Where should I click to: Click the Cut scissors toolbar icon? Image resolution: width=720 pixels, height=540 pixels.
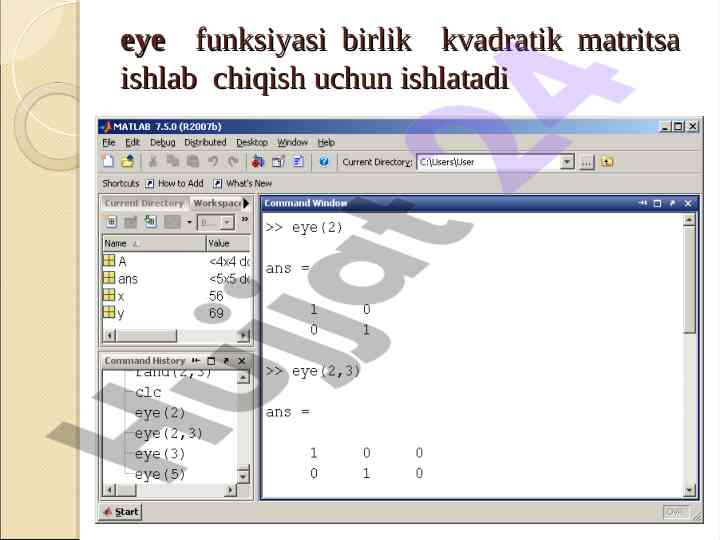point(153,162)
